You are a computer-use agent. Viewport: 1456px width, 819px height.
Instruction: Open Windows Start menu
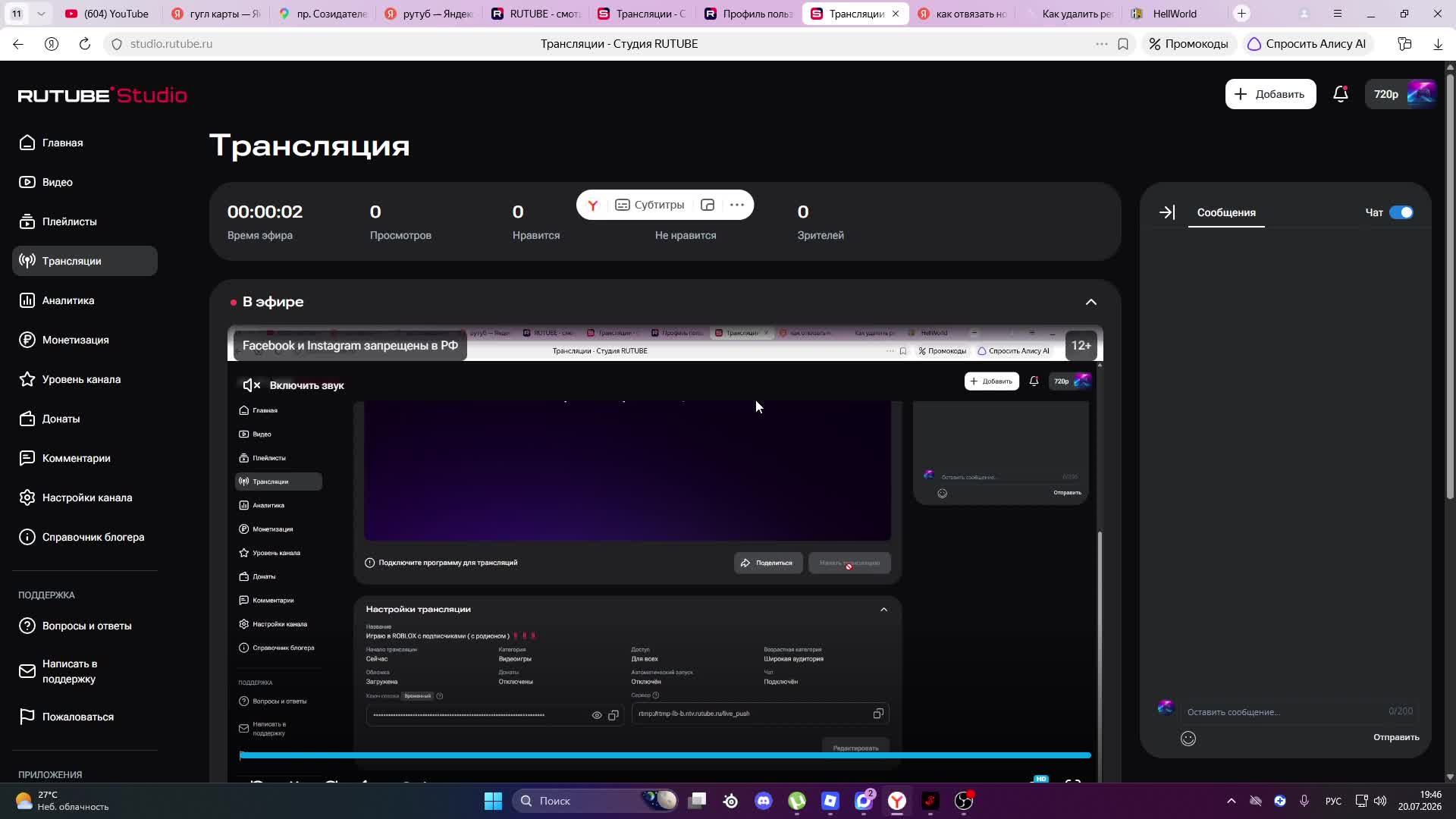click(x=493, y=801)
